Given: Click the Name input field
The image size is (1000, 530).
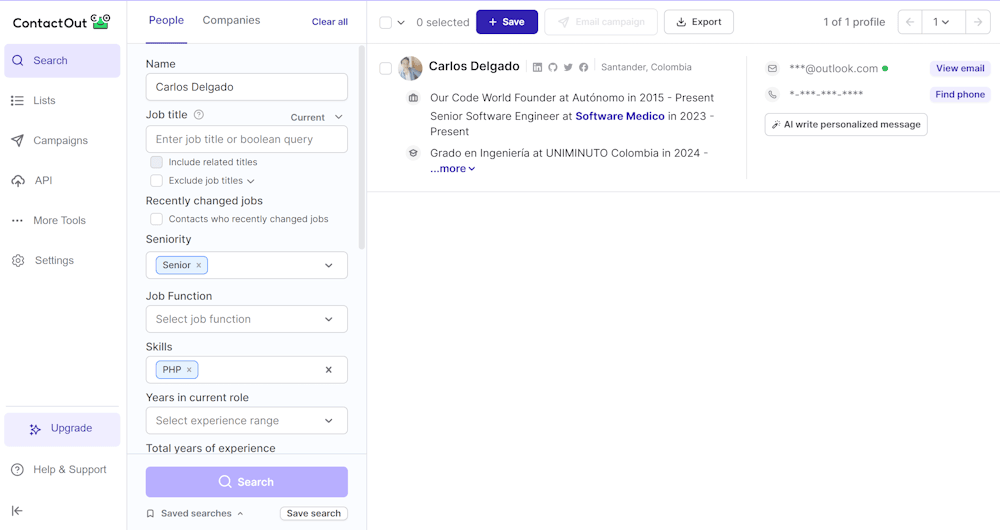Looking at the screenshot, I should pos(246,87).
